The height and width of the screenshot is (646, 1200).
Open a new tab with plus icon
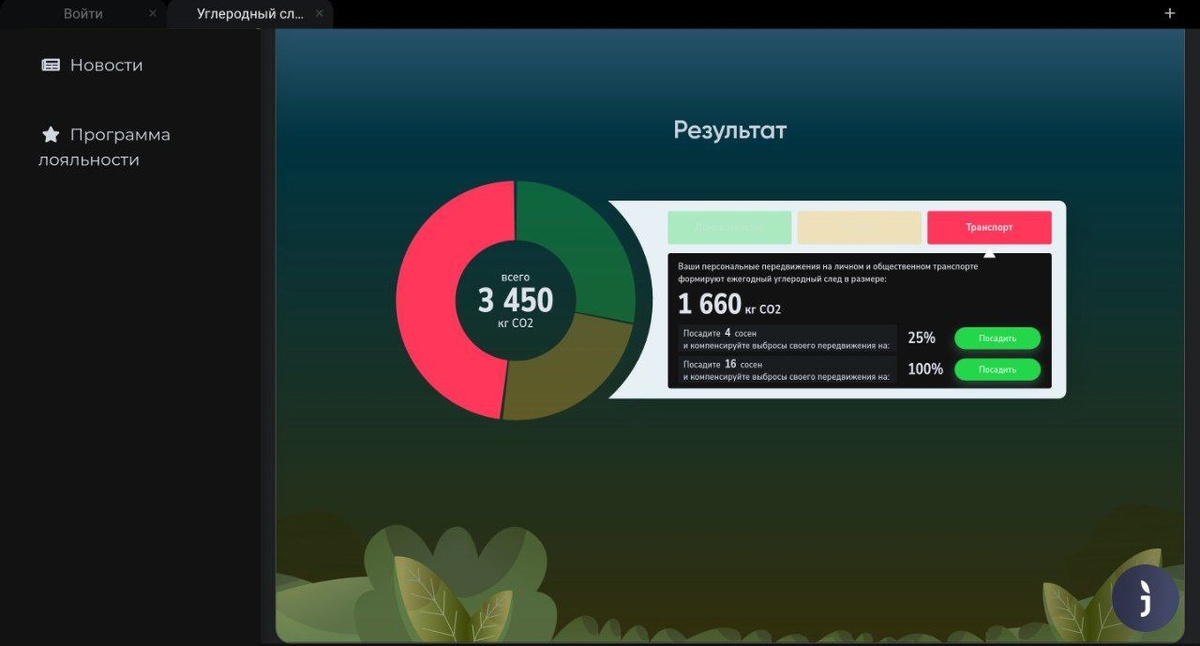coord(1170,13)
